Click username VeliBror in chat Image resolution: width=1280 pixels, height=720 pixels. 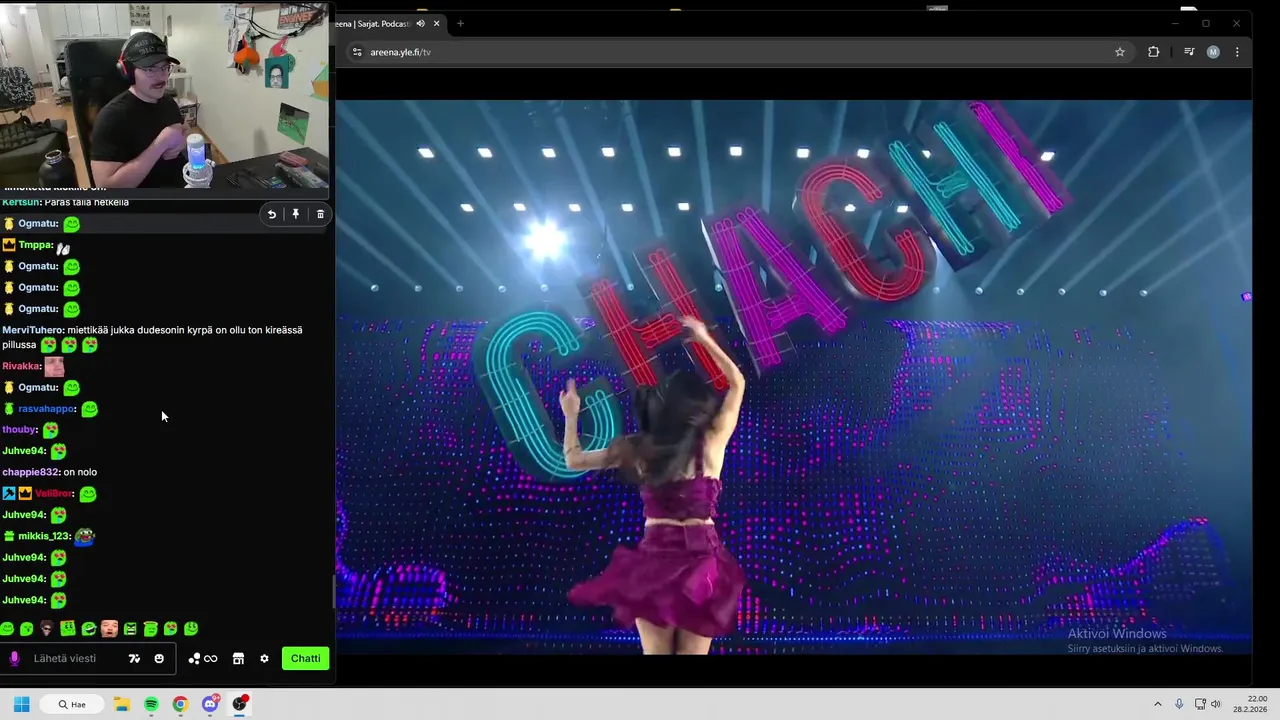53,494
